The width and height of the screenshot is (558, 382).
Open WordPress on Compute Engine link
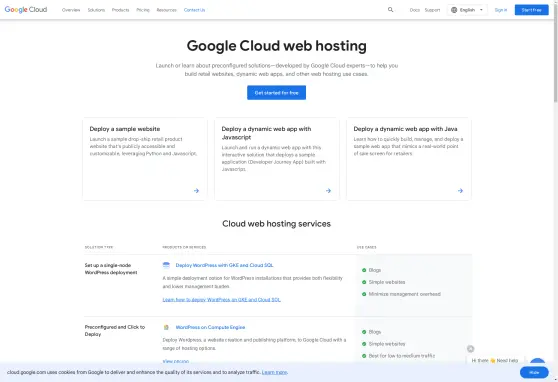pyautogui.click(x=210, y=327)
